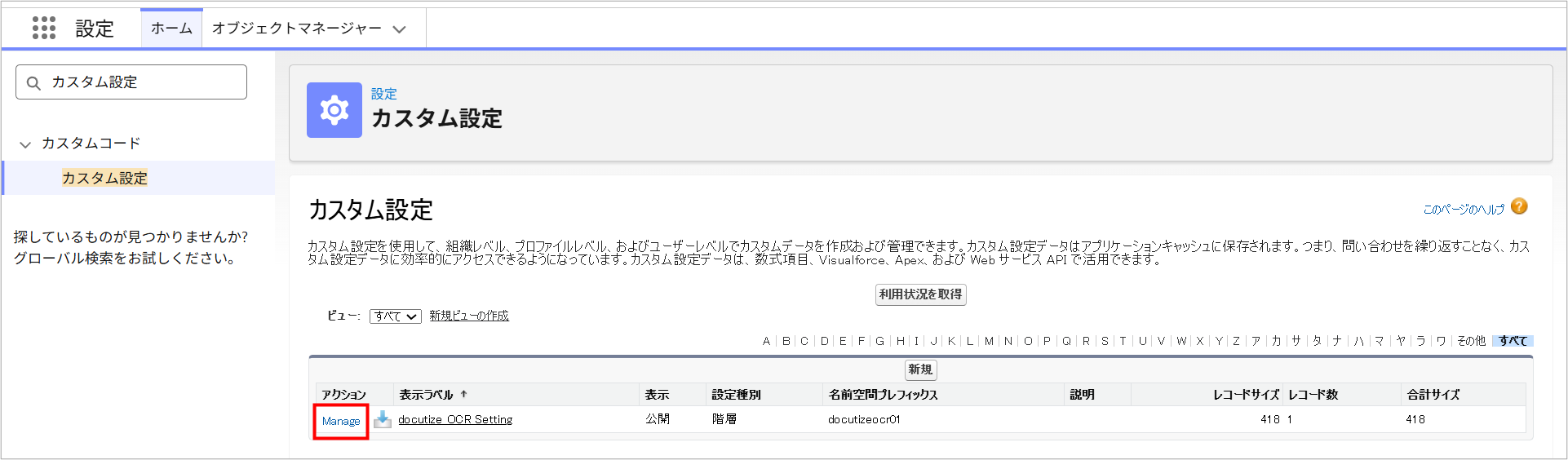Filter the list by letter M

990,341
